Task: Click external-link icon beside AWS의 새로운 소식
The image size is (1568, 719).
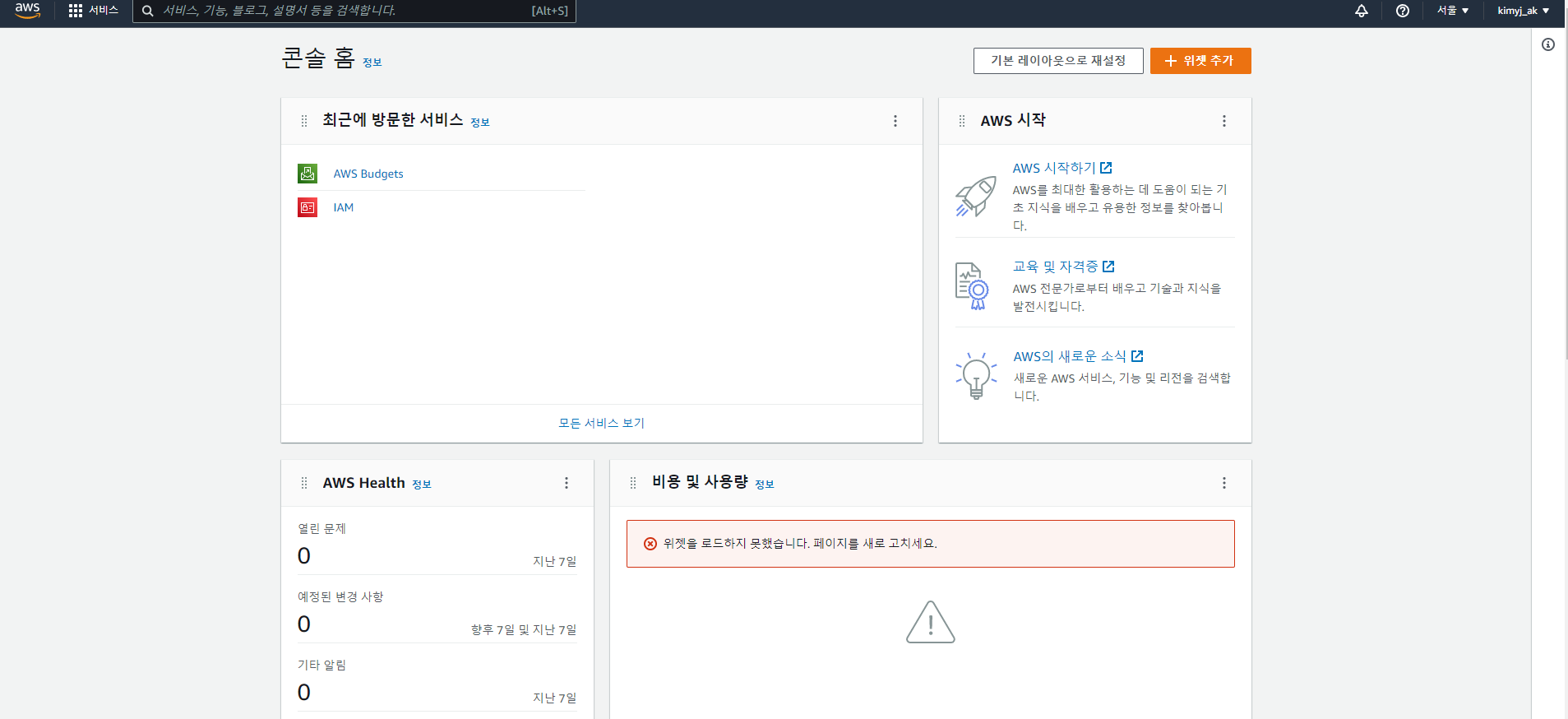Action: coord(1137,356)
